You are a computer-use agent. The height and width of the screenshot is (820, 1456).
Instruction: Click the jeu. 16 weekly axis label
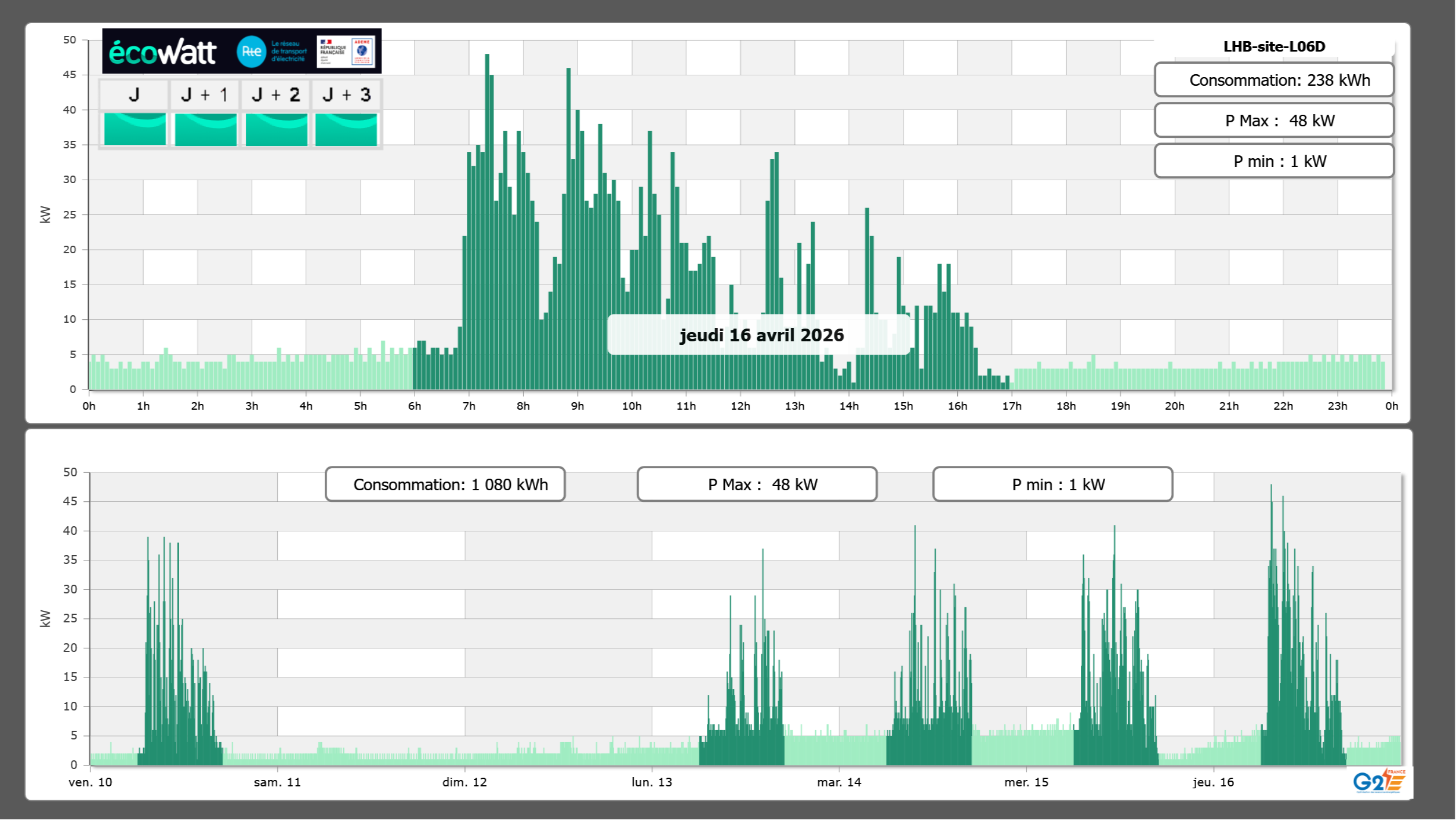tap(1213, 782)
